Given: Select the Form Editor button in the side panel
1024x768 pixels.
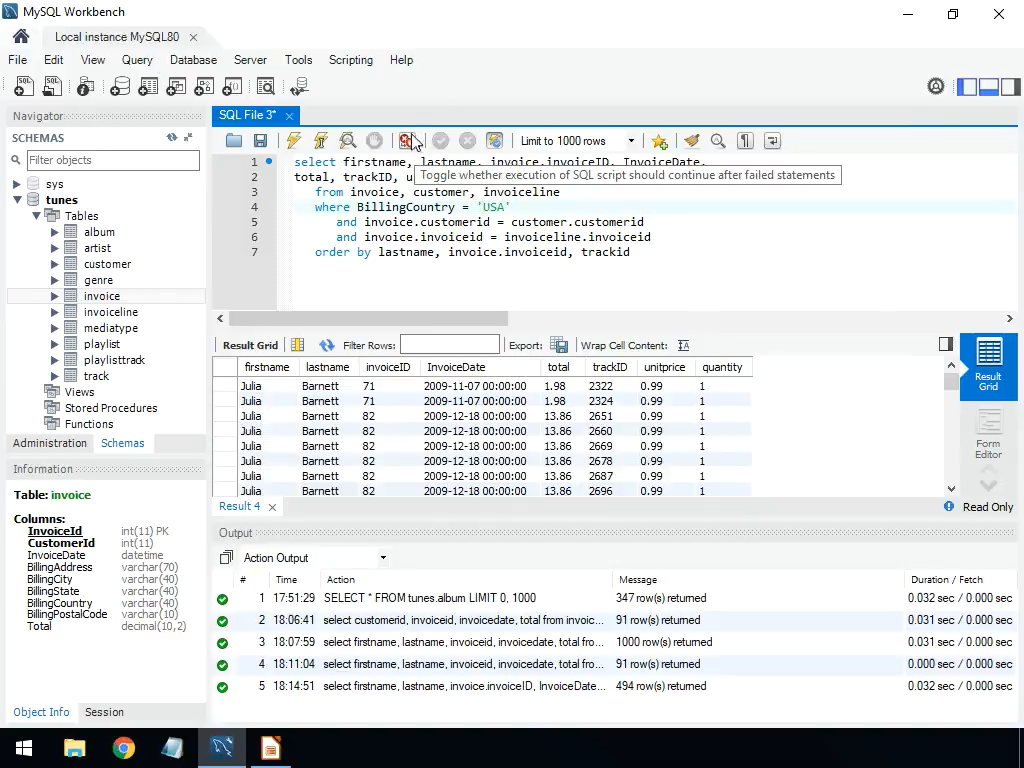Looking at the screenshot, I should (988, 435).
